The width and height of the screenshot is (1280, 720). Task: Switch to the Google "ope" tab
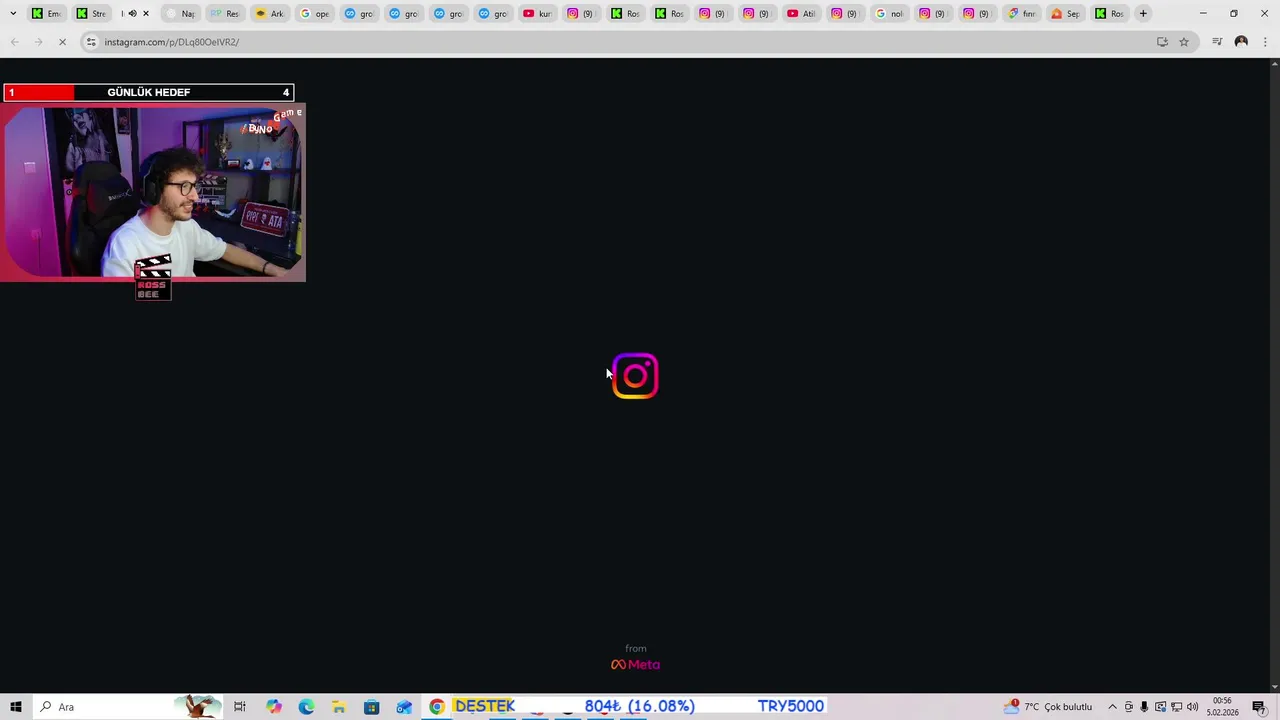coord(315,13)
